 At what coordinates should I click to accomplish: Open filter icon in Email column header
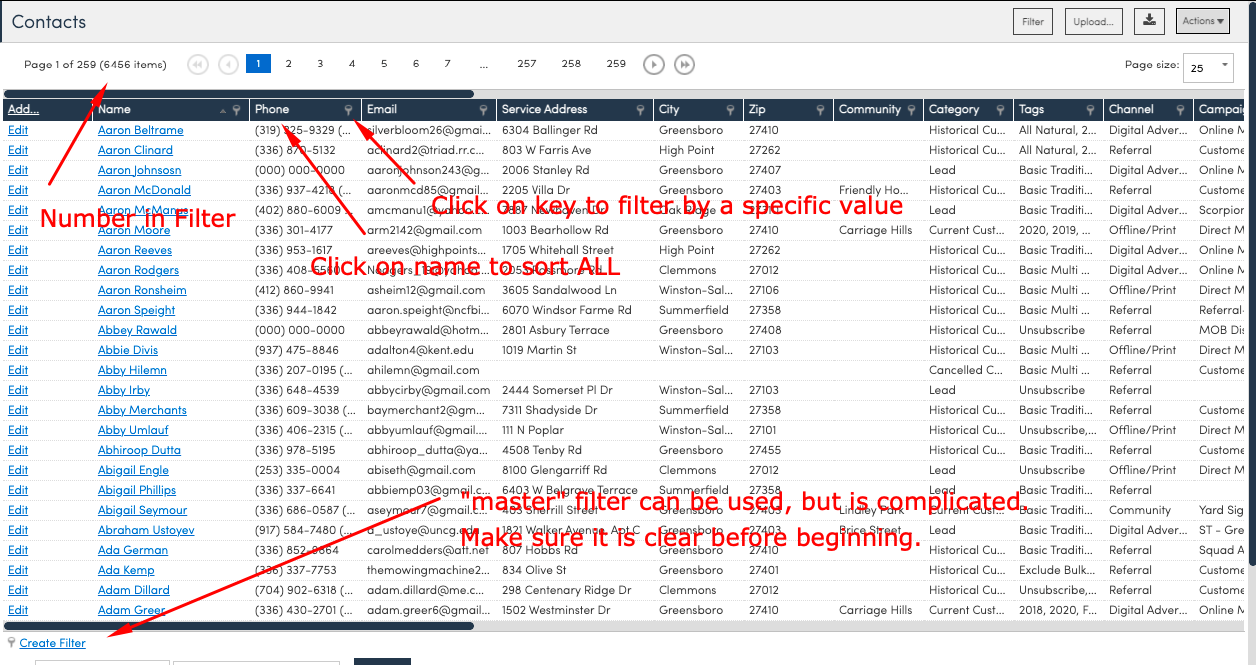[x=483, y=110]
